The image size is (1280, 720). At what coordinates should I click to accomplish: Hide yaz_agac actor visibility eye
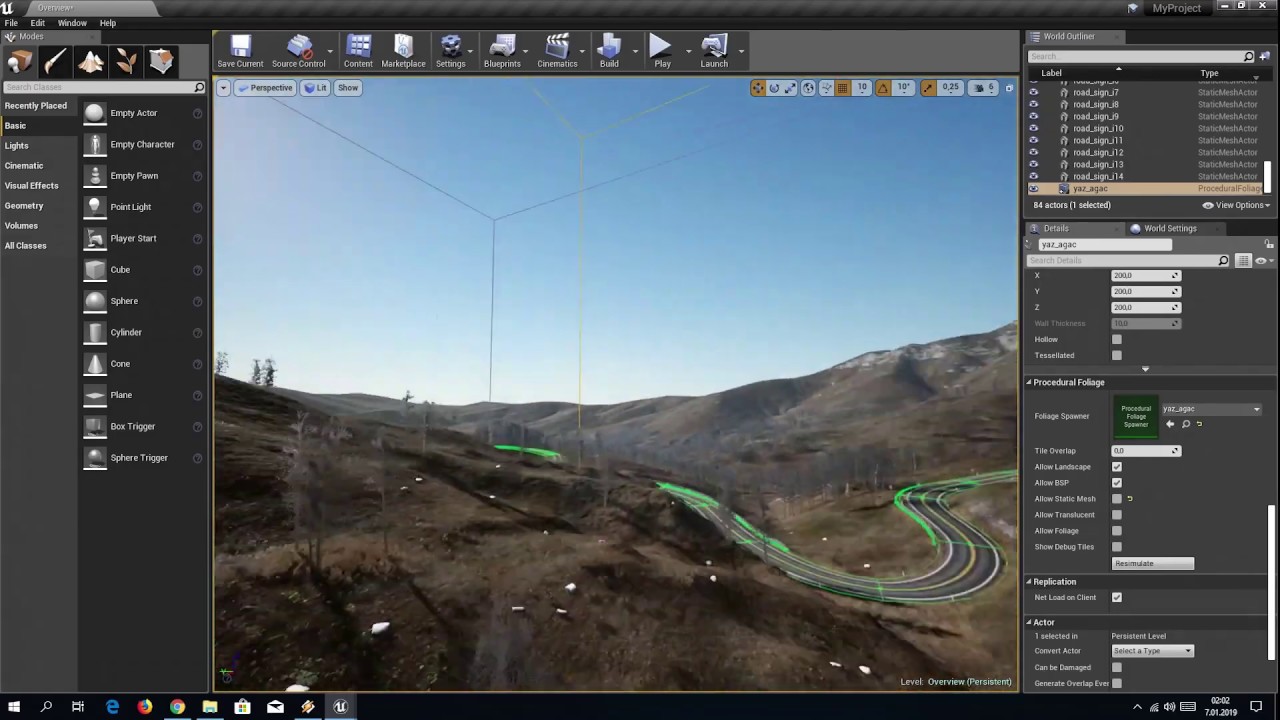point(1034,189)
